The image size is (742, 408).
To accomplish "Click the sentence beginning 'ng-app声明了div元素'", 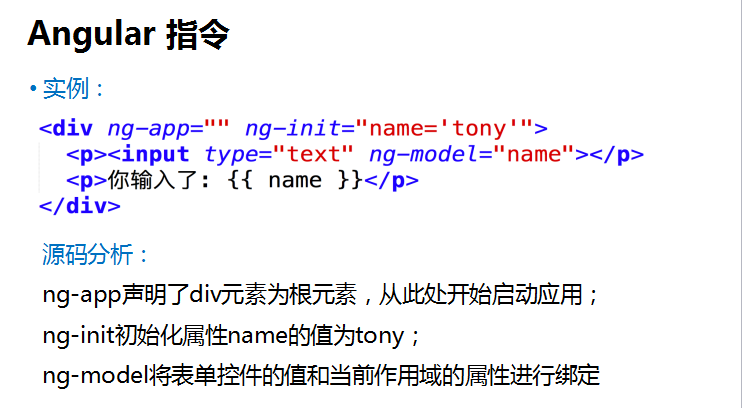I will 321,295.
